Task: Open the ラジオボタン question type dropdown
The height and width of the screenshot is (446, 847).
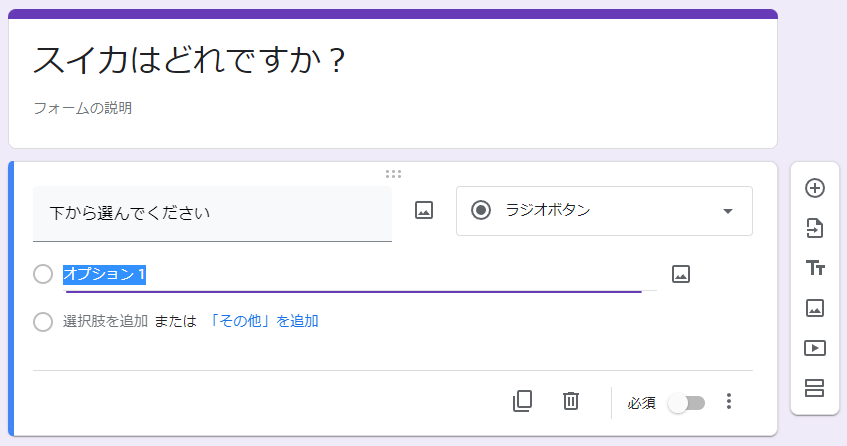Action: point(604,211)
